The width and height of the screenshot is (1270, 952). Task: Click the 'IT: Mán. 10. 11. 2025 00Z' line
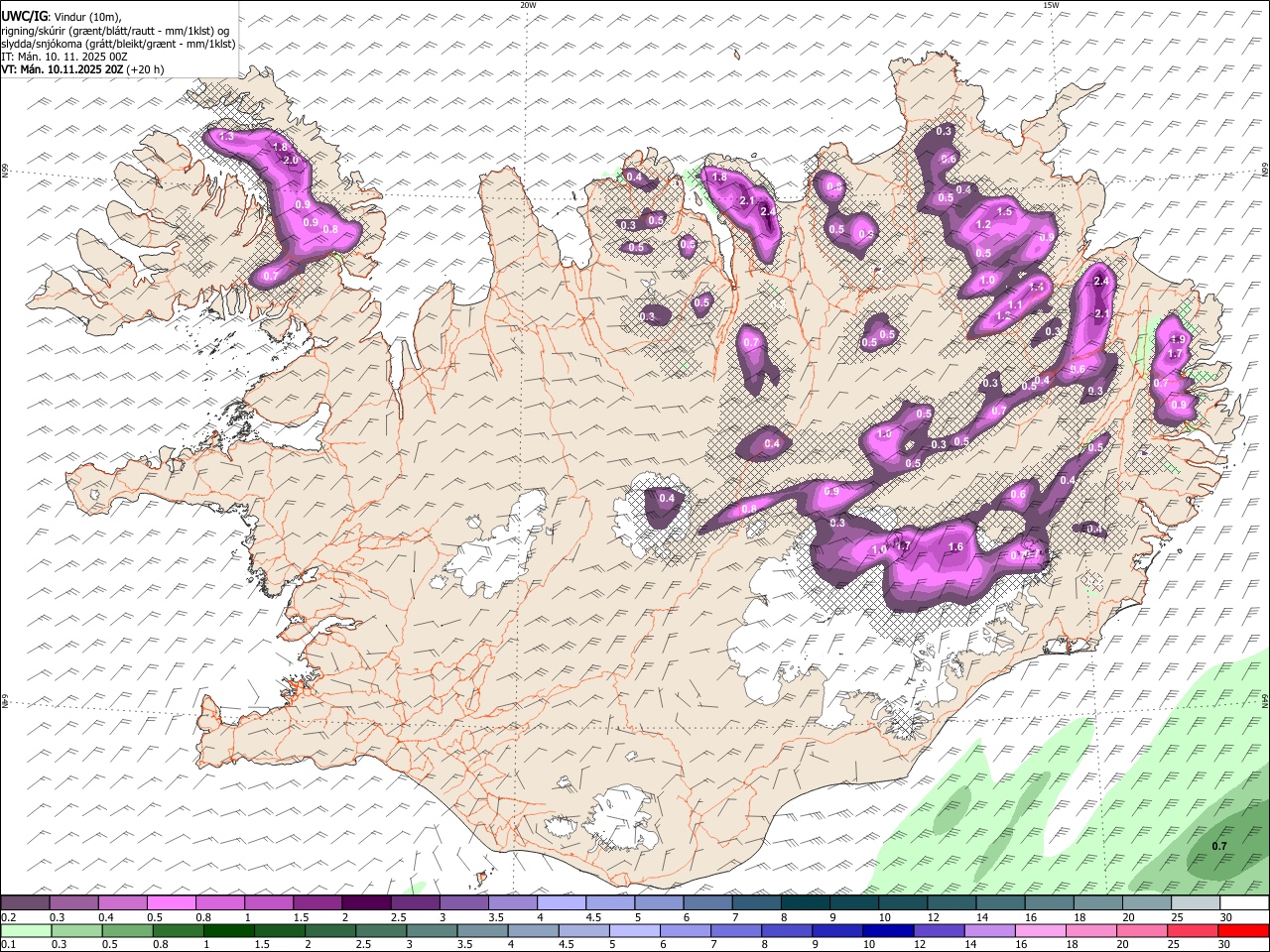pyautogui.click(x=64, y=57)
